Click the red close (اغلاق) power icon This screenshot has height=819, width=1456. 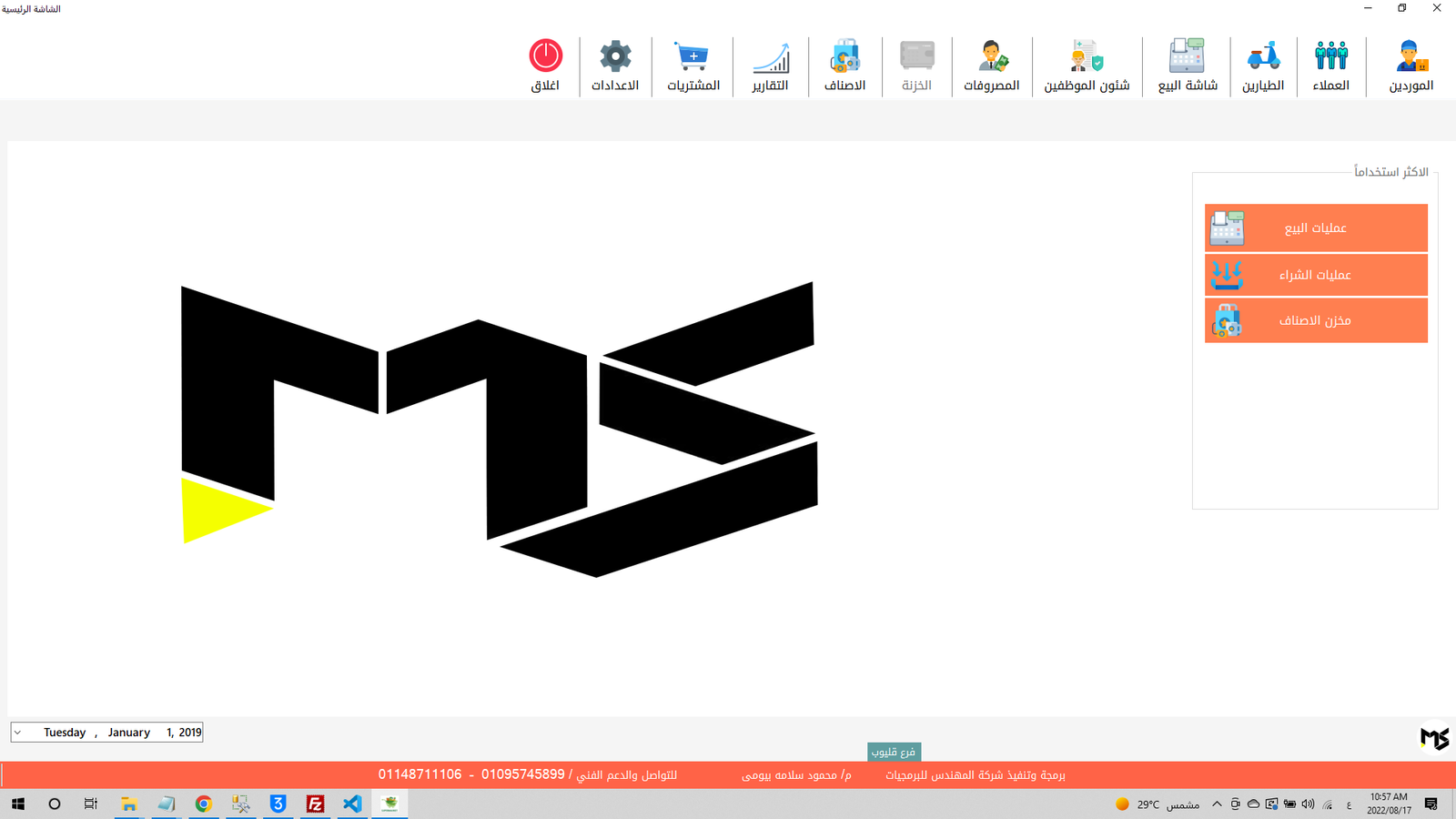545,57
